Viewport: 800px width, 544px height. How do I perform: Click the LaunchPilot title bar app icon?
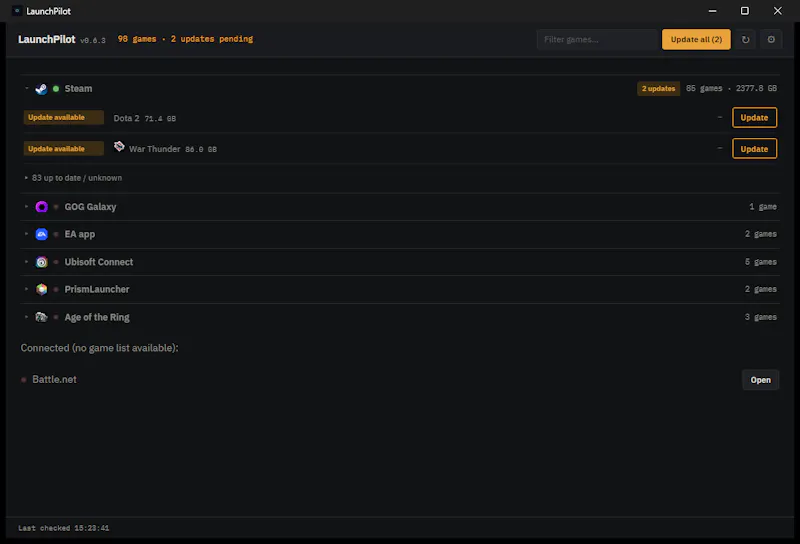(17, 11)
